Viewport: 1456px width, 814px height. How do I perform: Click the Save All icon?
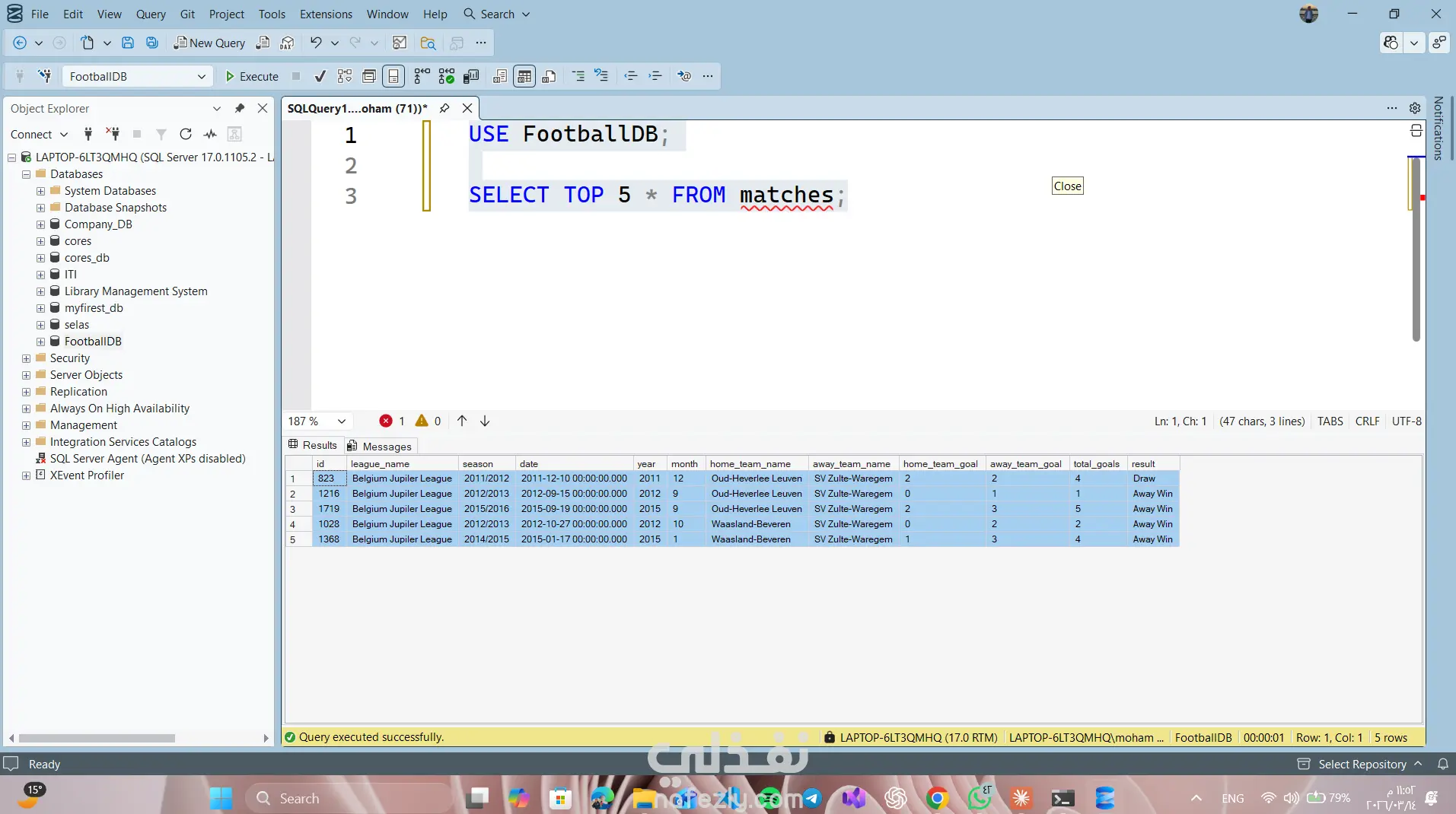(152, 43)
